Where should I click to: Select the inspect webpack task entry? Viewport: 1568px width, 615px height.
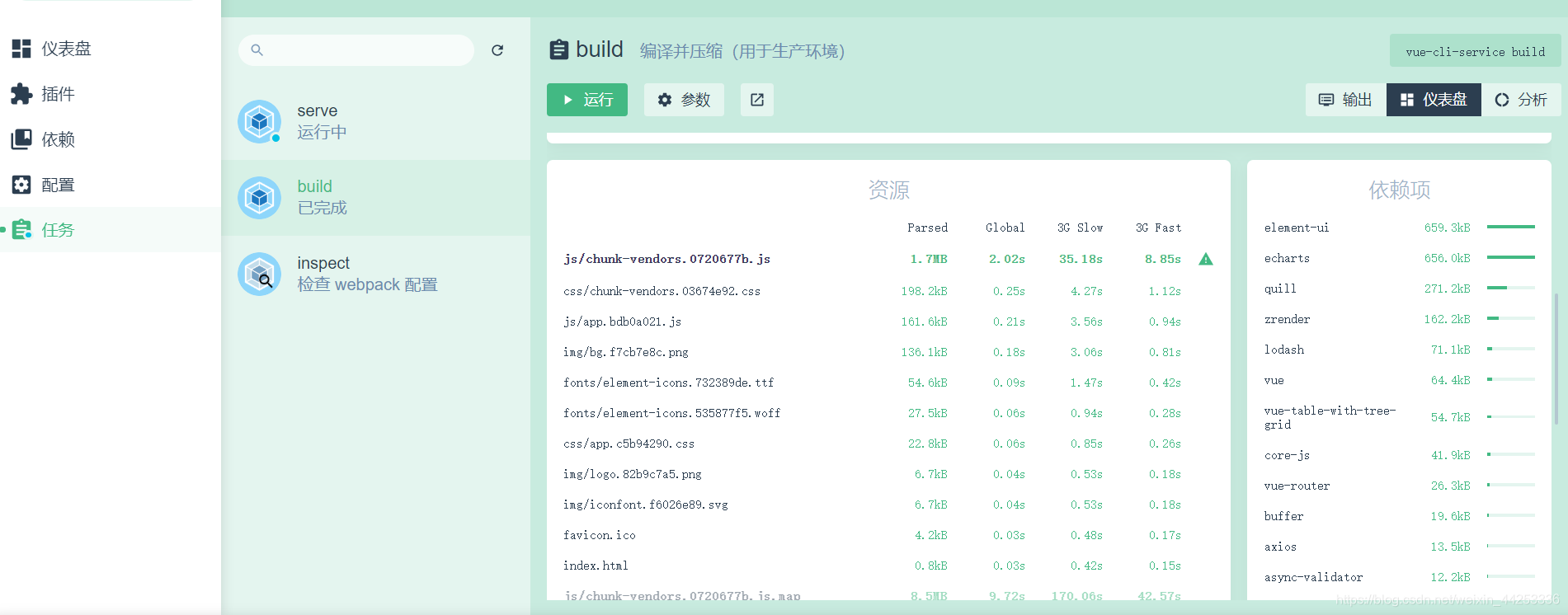pyautogui.click(x=376, y=274)
